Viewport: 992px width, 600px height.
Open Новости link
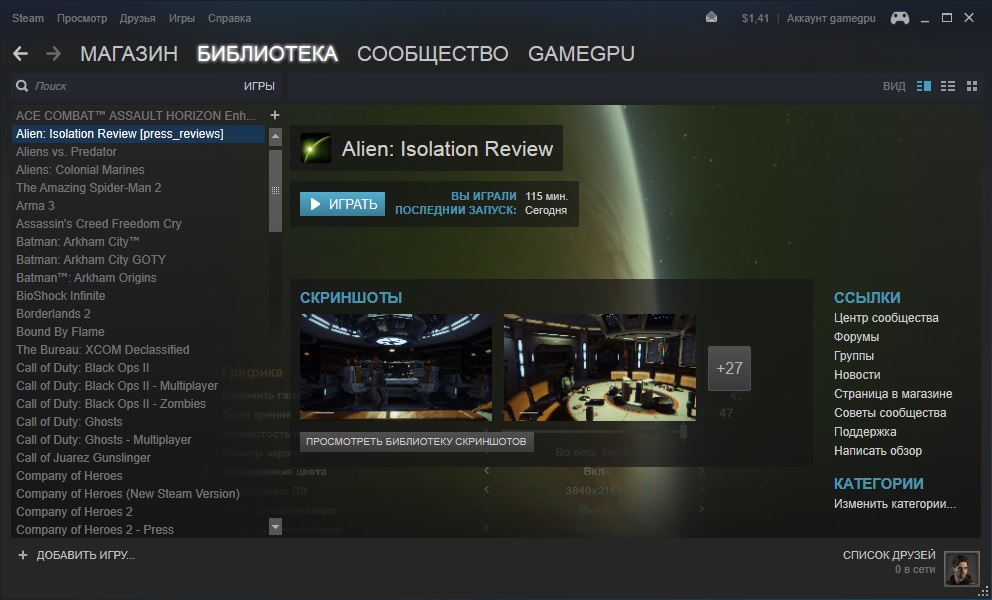click(857, 375)
